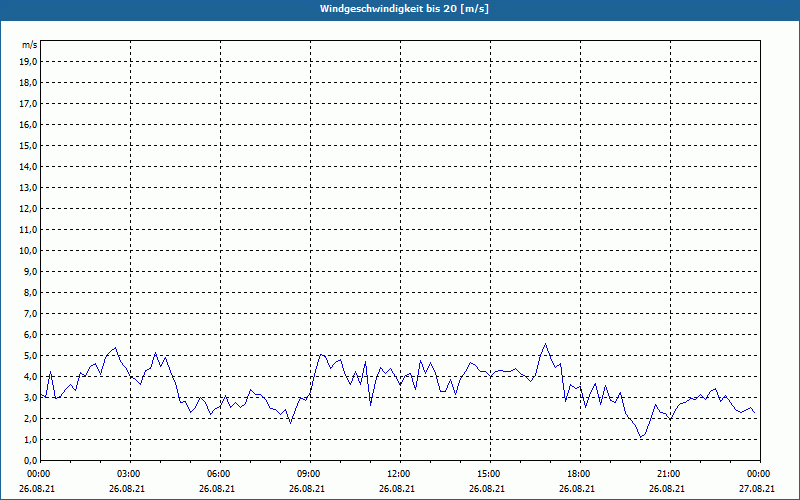Select the 19,0 y-axis label

pos(28,62)
